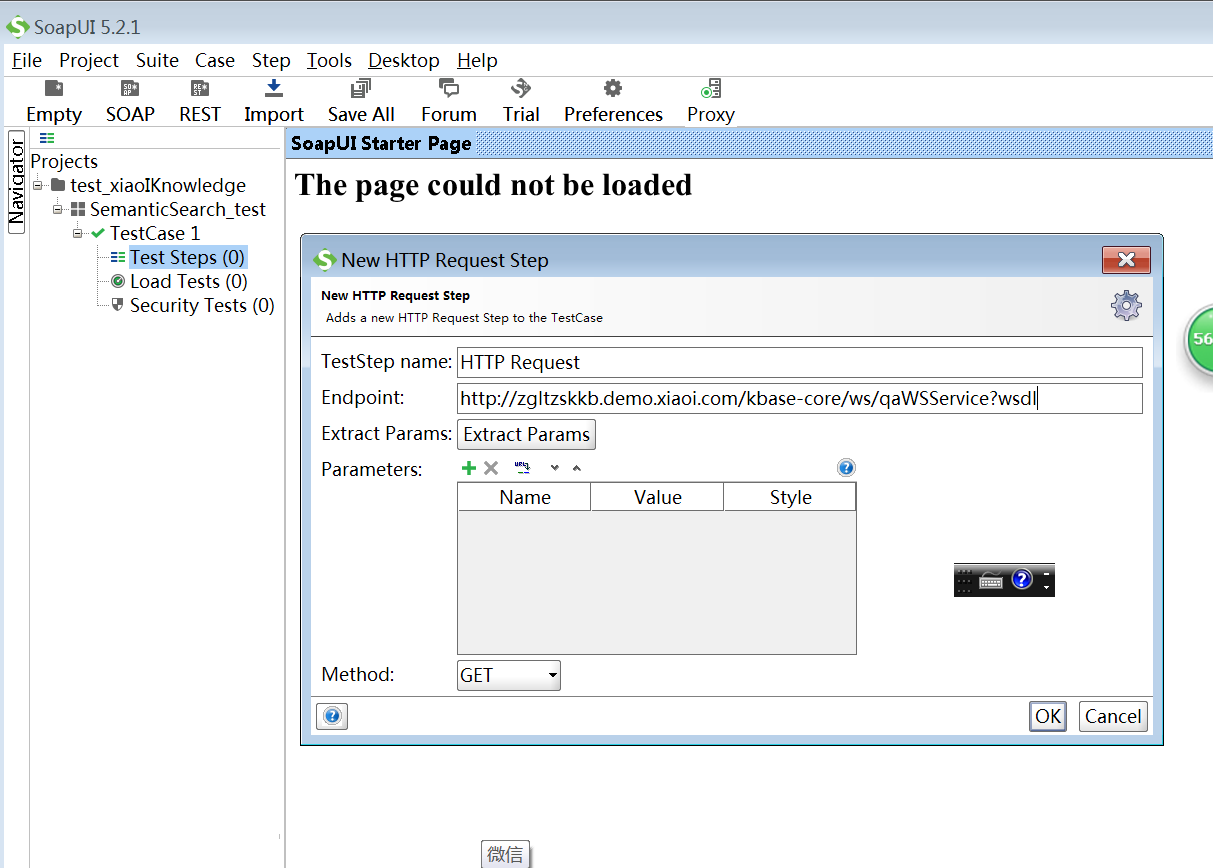Click the Save All toolbar icon
The image size is (1213, 868).
[361, 89]
